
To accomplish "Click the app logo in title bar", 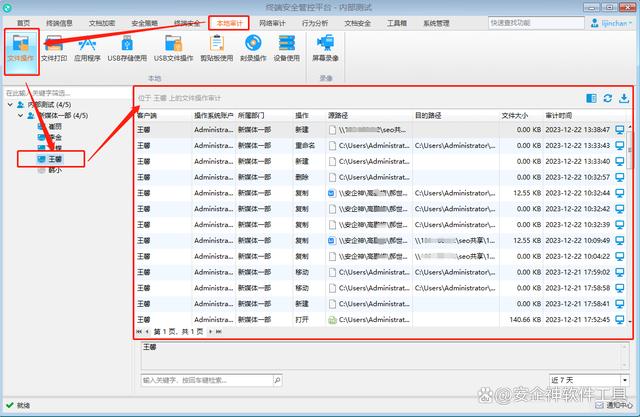I will pyautogui.click(x=7, y=7).
